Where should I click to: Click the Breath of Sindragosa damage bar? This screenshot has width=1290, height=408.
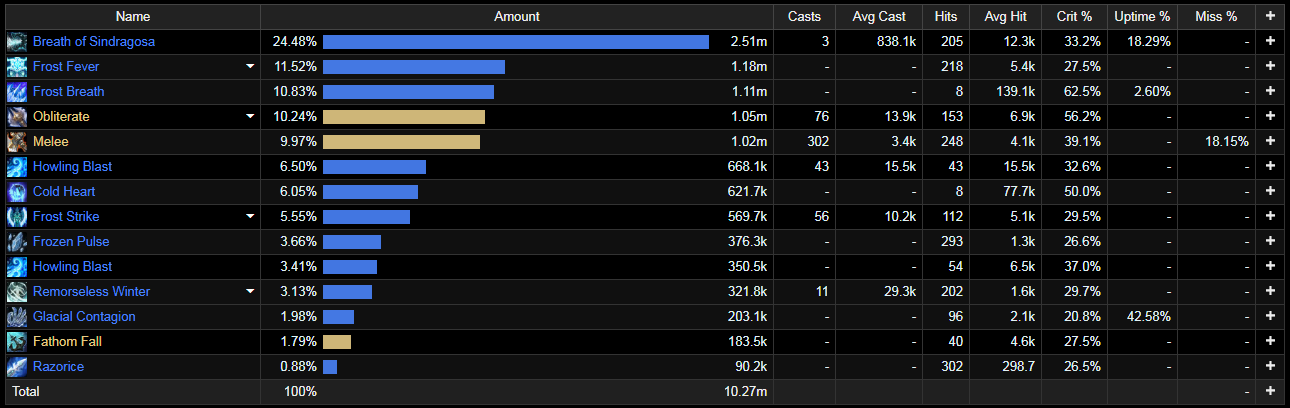tap(515, 42)
